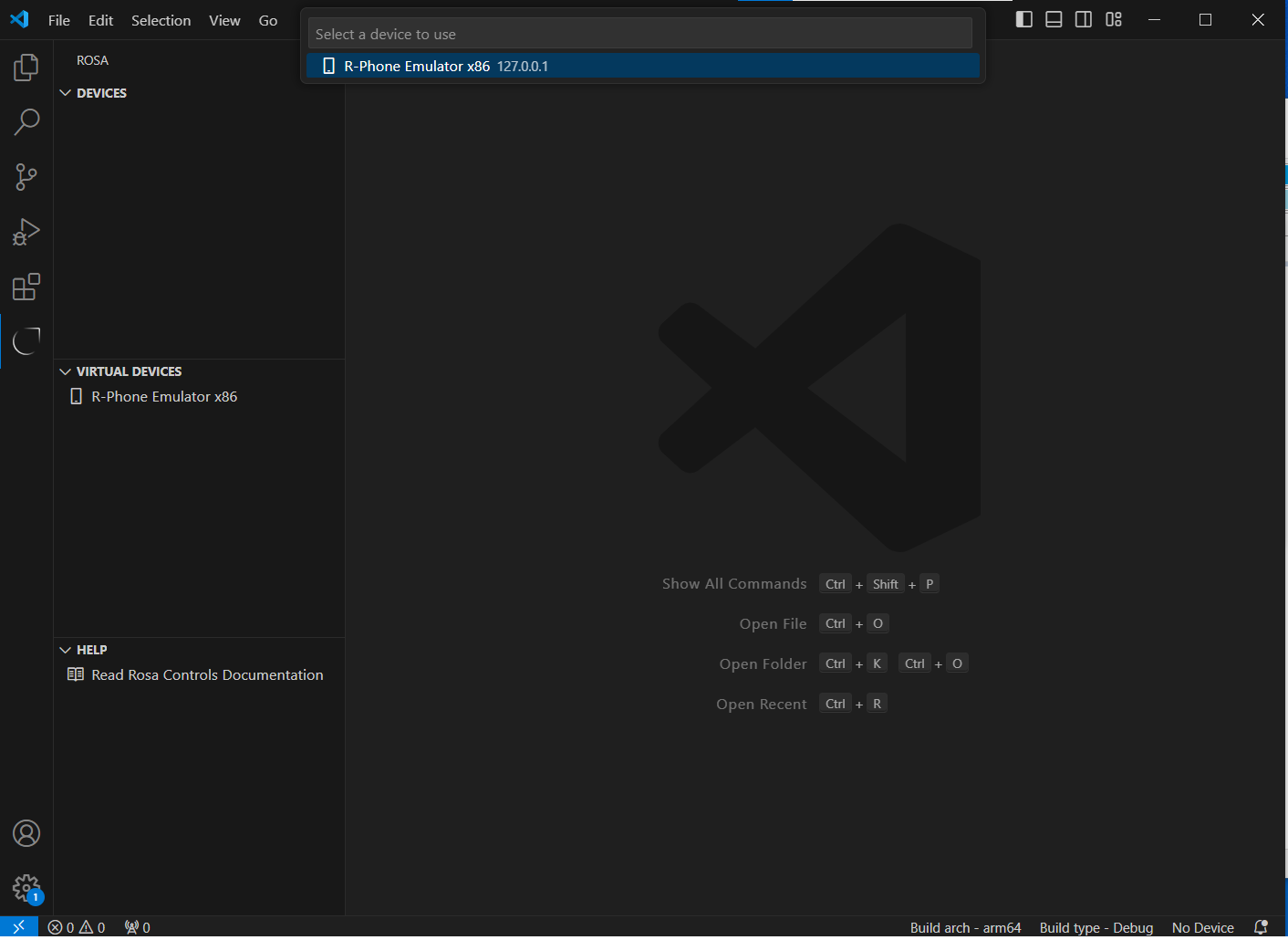
Task: Toggle the primary side bar visibility
Action: tap(1024, 19)
